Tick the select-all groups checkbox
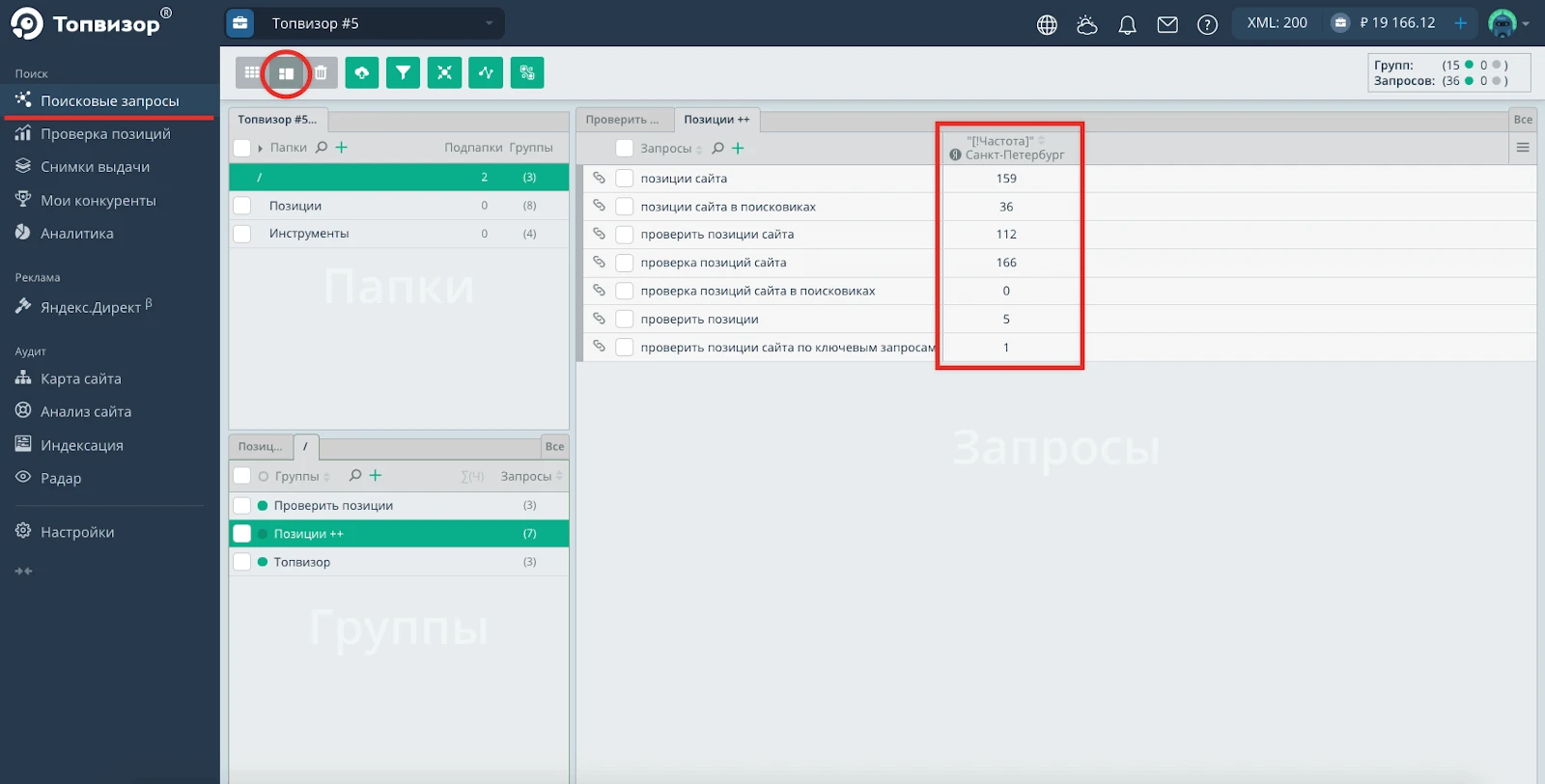 242,476
